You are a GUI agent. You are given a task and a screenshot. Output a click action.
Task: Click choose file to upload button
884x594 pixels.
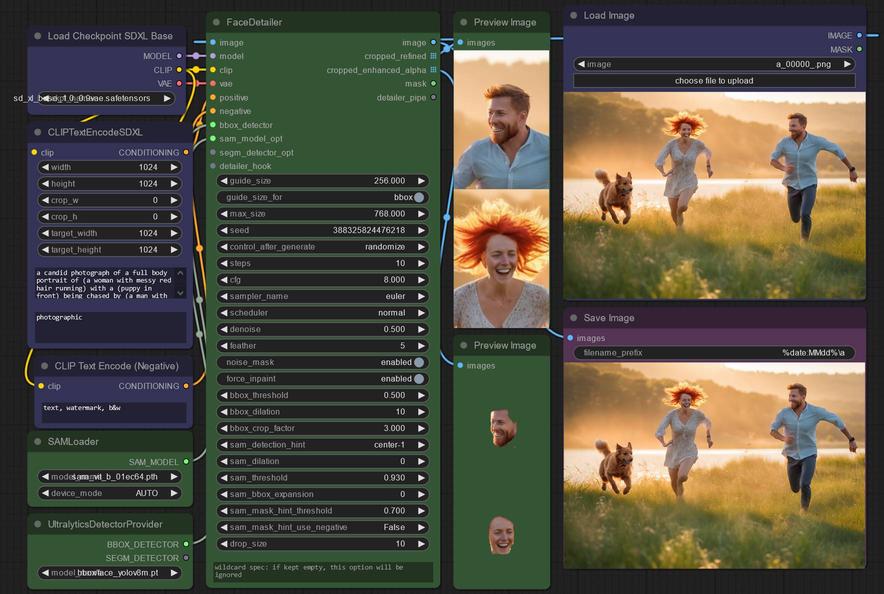click(x=714, y=81)
